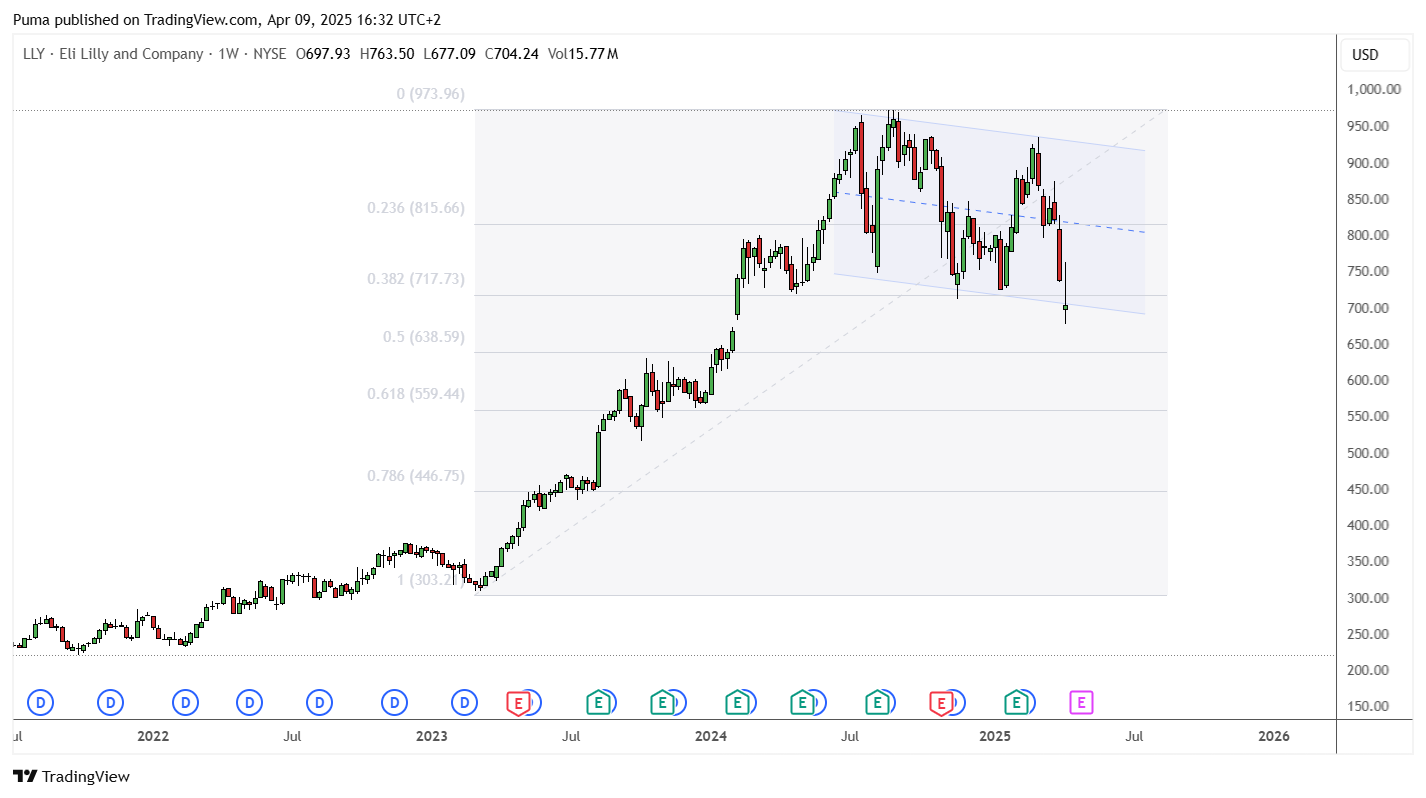
Task: Click the low price L677.09 value
Action: (451, 54)
